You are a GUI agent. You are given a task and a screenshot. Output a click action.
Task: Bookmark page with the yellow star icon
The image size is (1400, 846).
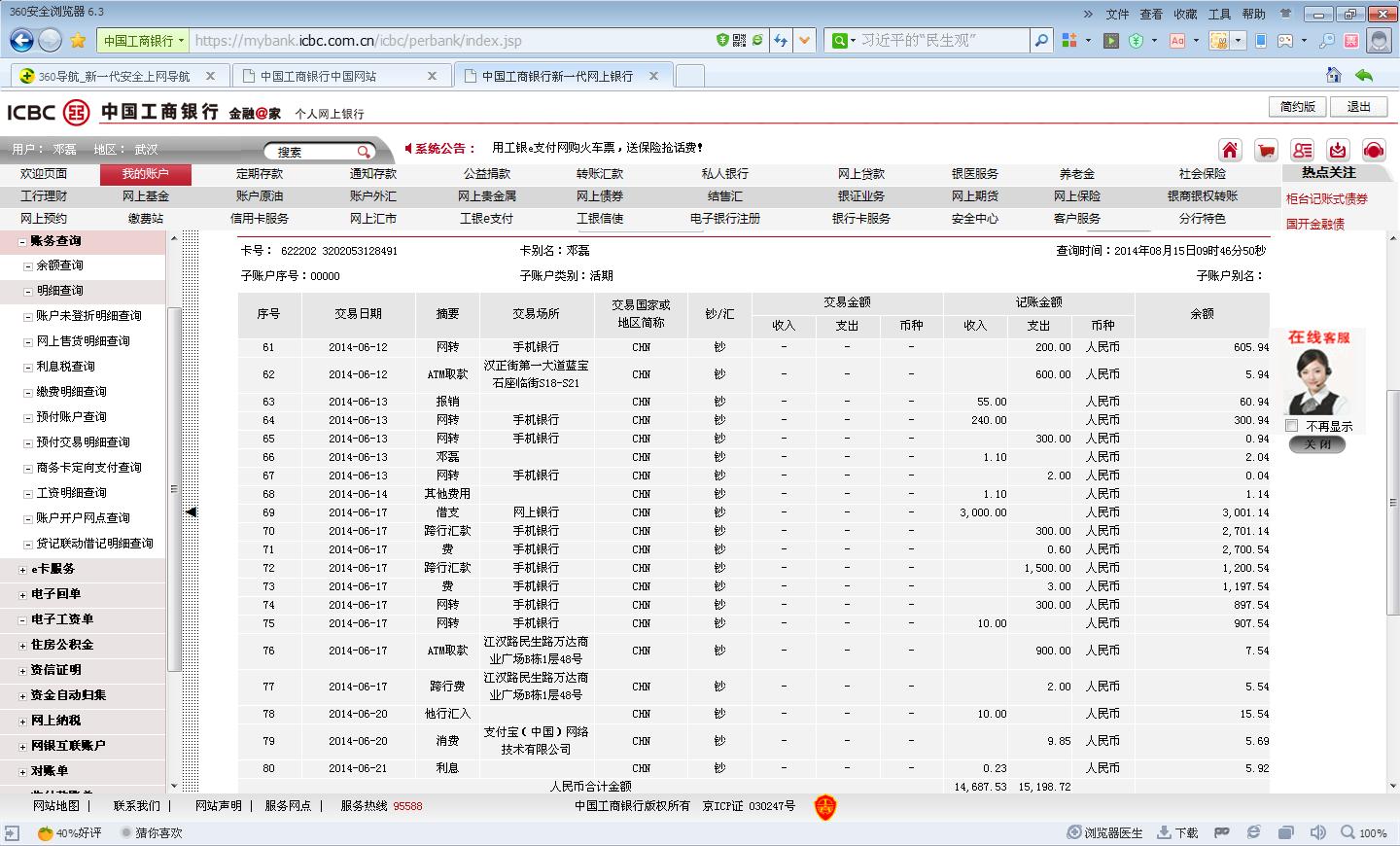click(78, 40)
